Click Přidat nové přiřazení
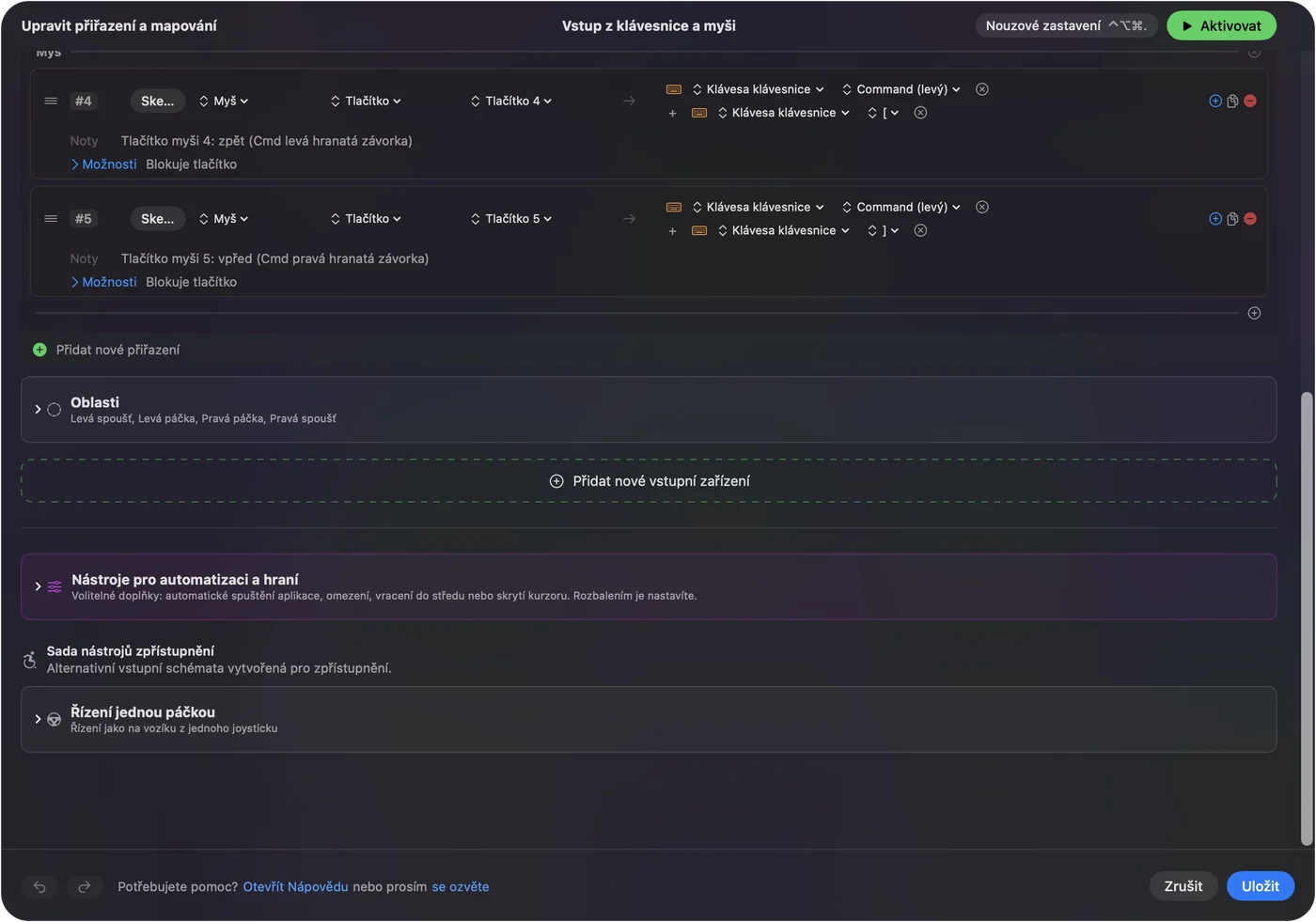 [x=106, y=350]
